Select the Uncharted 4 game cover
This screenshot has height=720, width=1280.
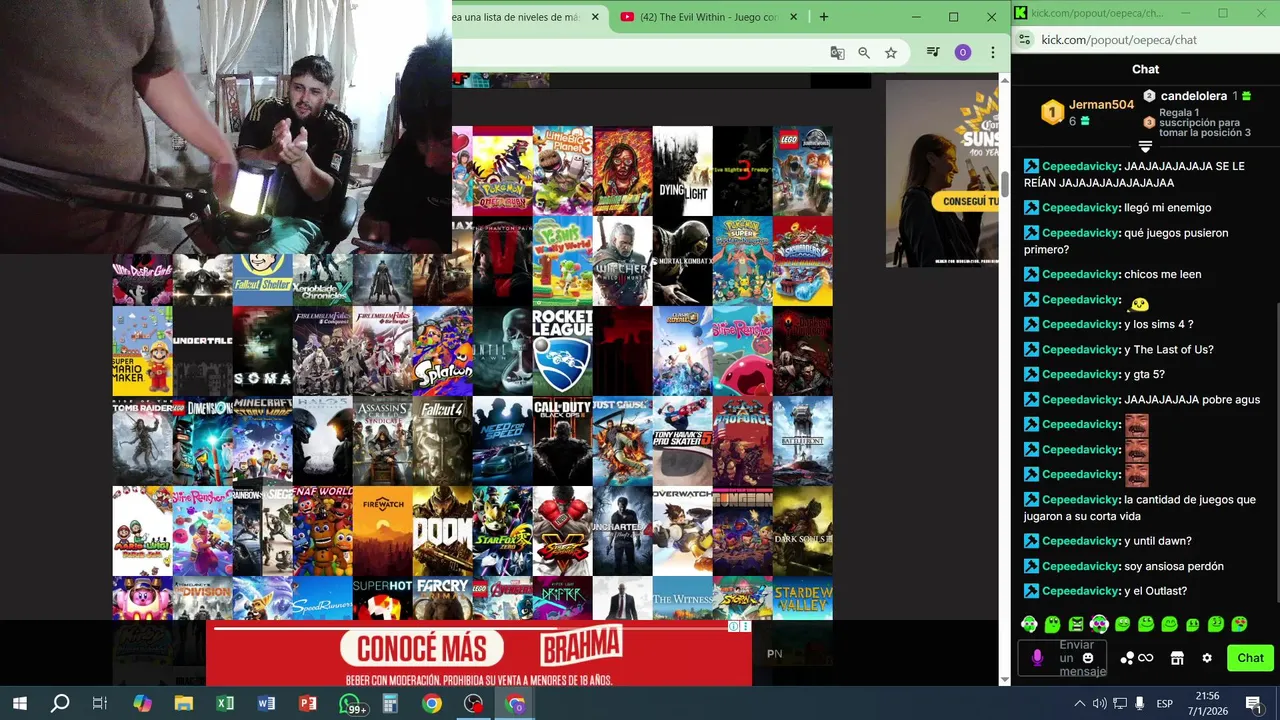622,531
